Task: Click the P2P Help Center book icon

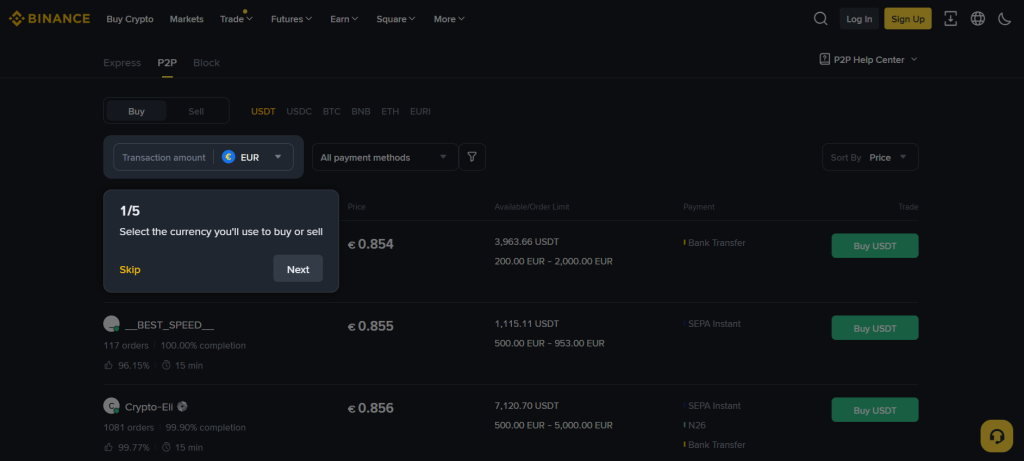Action: pyautogui.click(x=825, y=59)
